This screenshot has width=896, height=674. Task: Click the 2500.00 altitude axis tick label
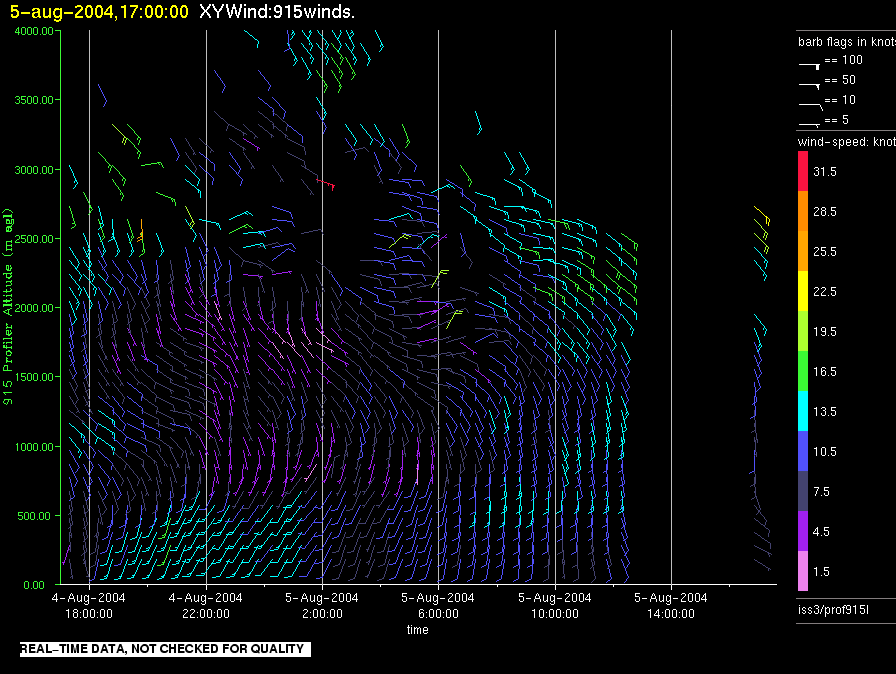pyautogui.click(x=34, y=239)
